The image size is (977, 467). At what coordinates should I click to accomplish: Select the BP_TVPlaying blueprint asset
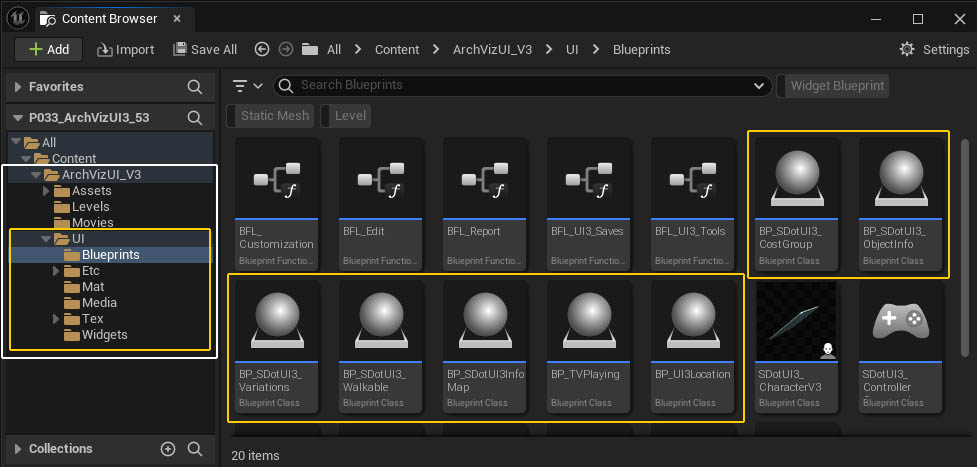tap(589, 347)
